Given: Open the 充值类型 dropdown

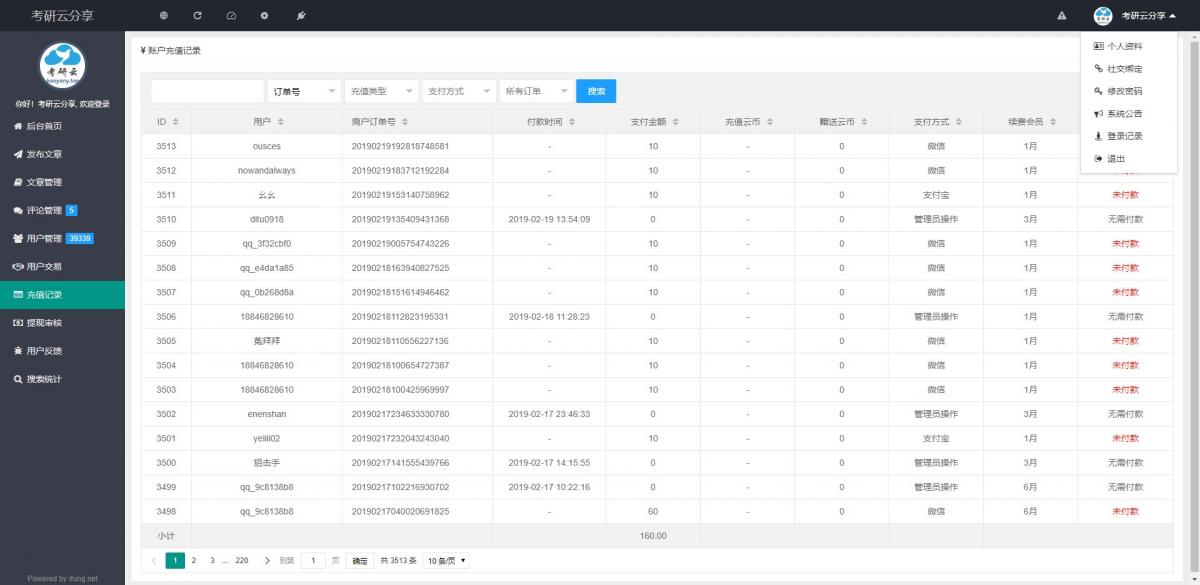Looking at the screenshot, I should pos(382,91).
